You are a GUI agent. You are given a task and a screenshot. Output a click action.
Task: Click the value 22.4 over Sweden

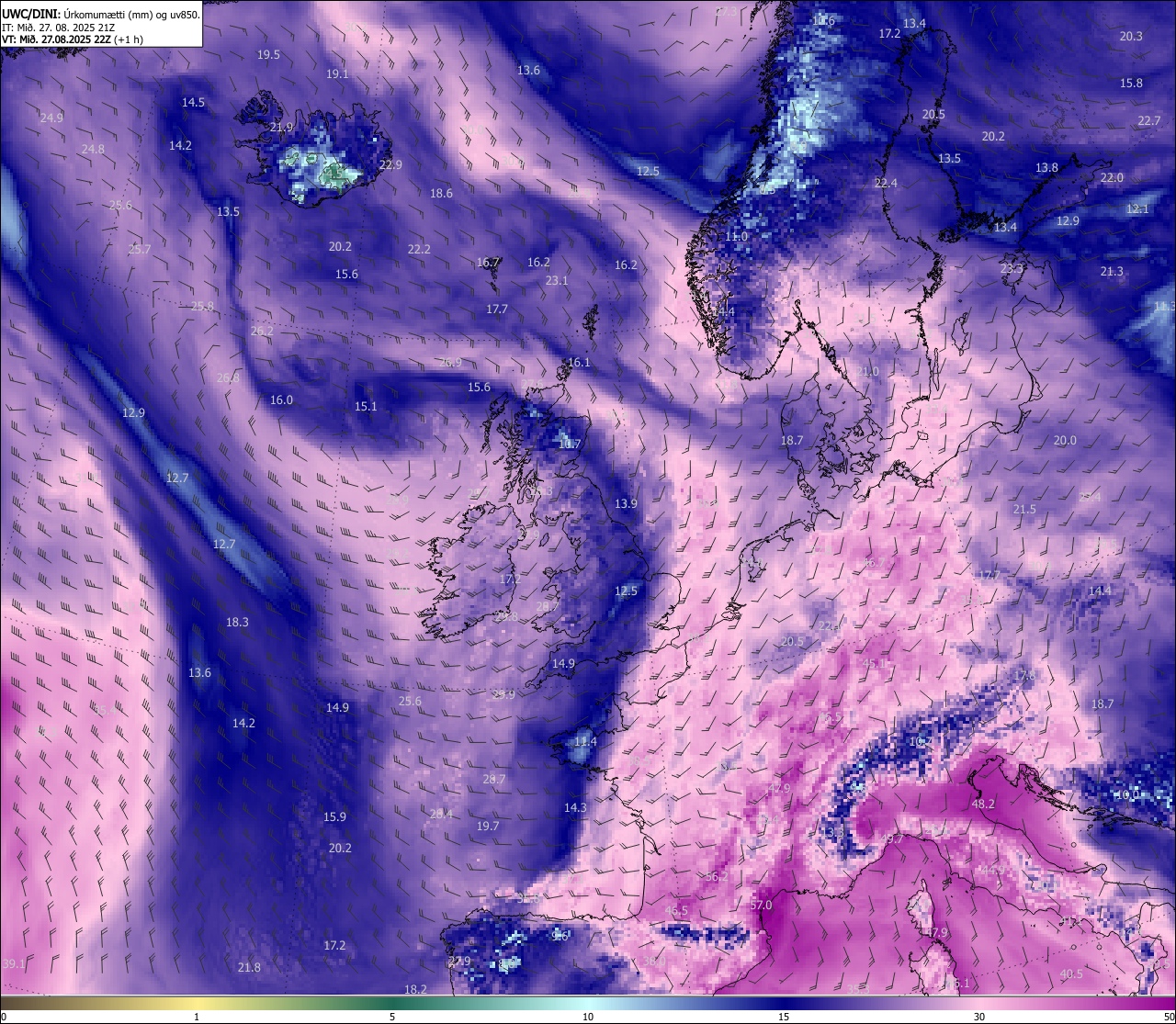click(886, 184)
